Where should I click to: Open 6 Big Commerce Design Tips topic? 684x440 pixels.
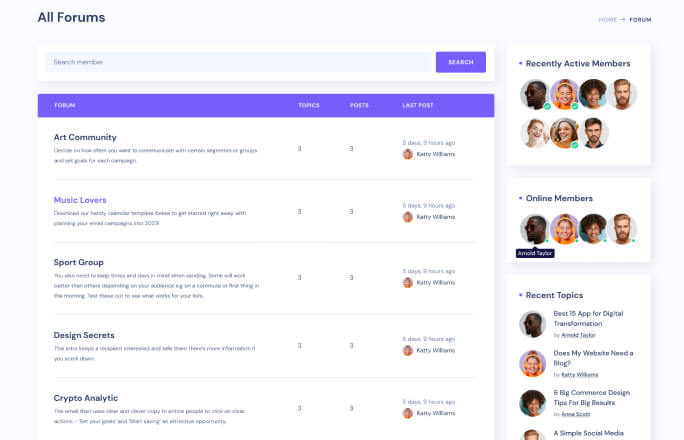pos(593,398)
